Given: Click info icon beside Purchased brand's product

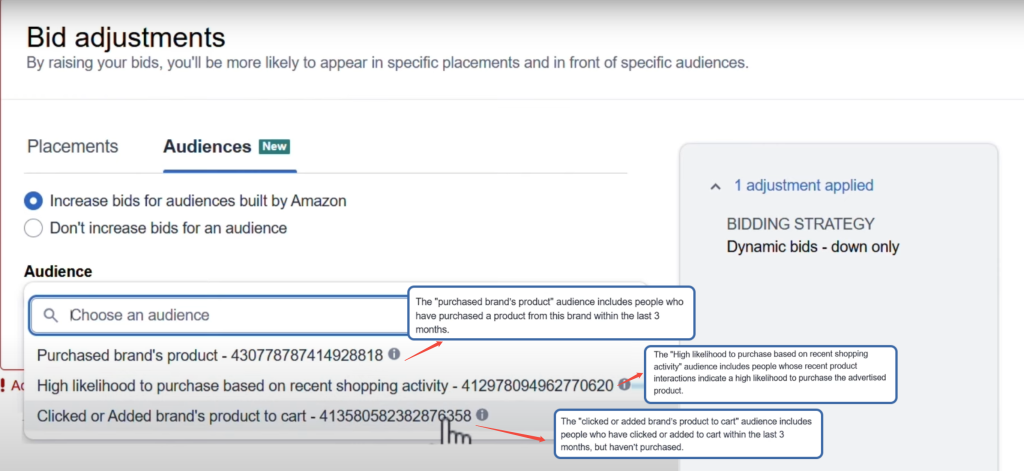Looking at the screenshot, I should [x=394, y=354].
